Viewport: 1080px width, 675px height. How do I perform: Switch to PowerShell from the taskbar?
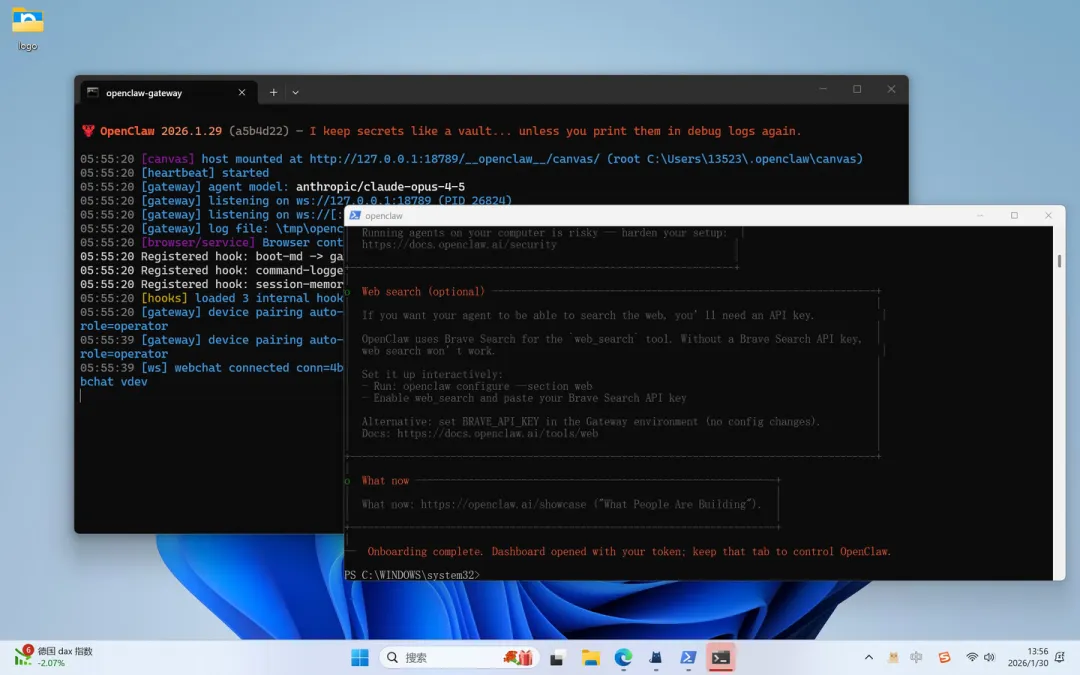click(688, 658)
